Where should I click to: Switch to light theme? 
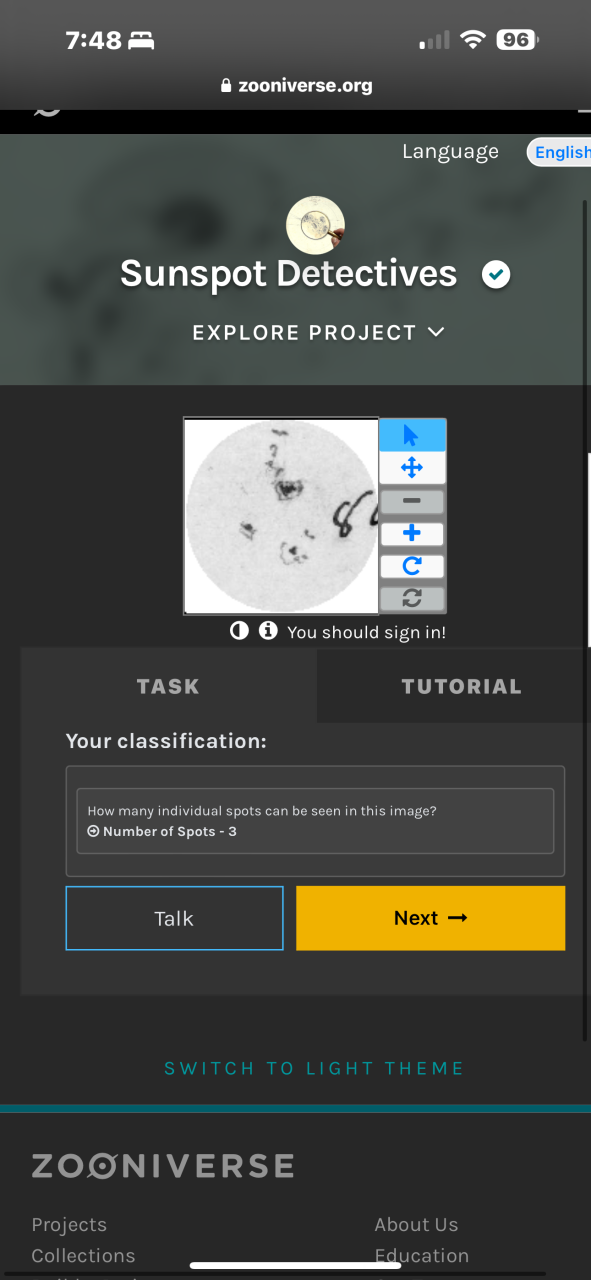click(314, 1068)
